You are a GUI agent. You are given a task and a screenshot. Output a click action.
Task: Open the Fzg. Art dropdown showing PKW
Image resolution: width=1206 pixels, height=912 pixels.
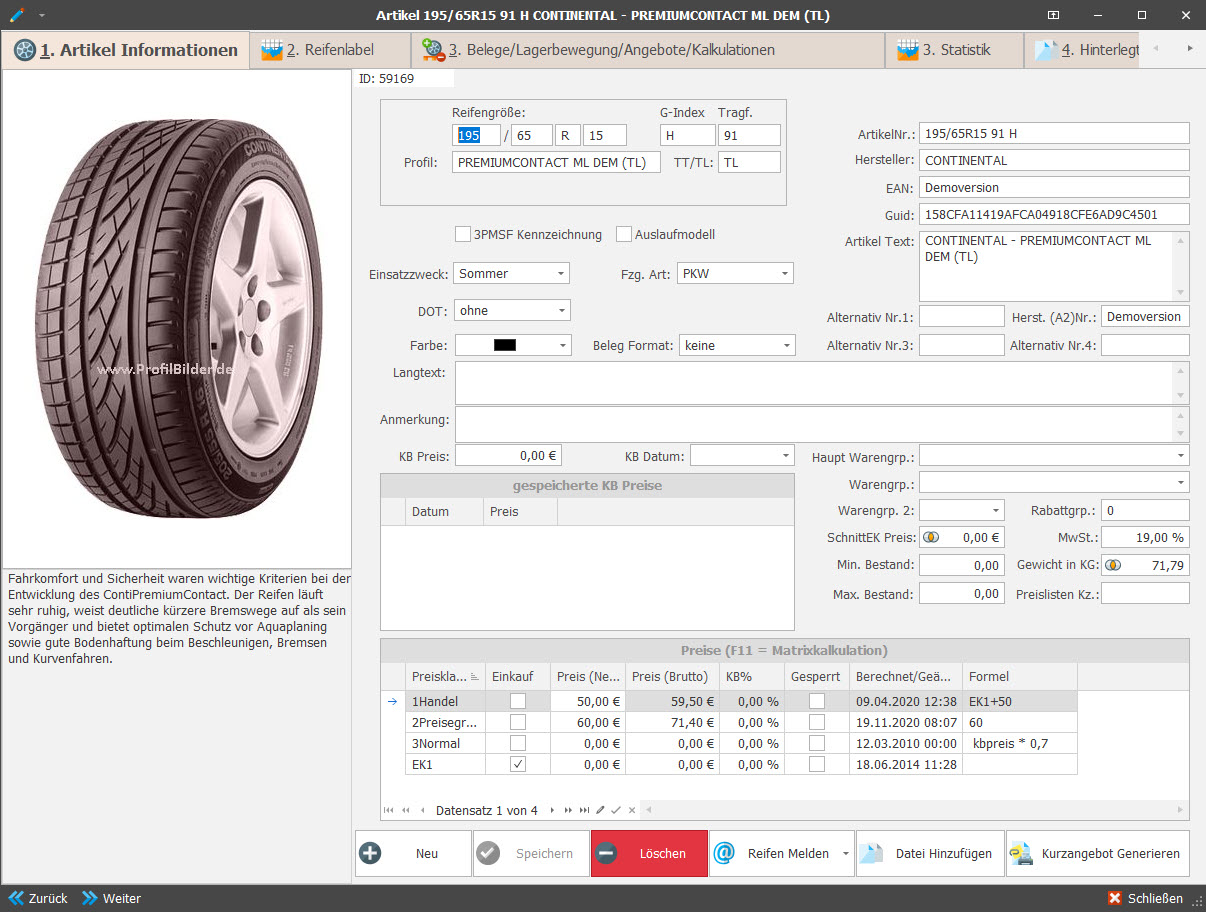(785, 273)
